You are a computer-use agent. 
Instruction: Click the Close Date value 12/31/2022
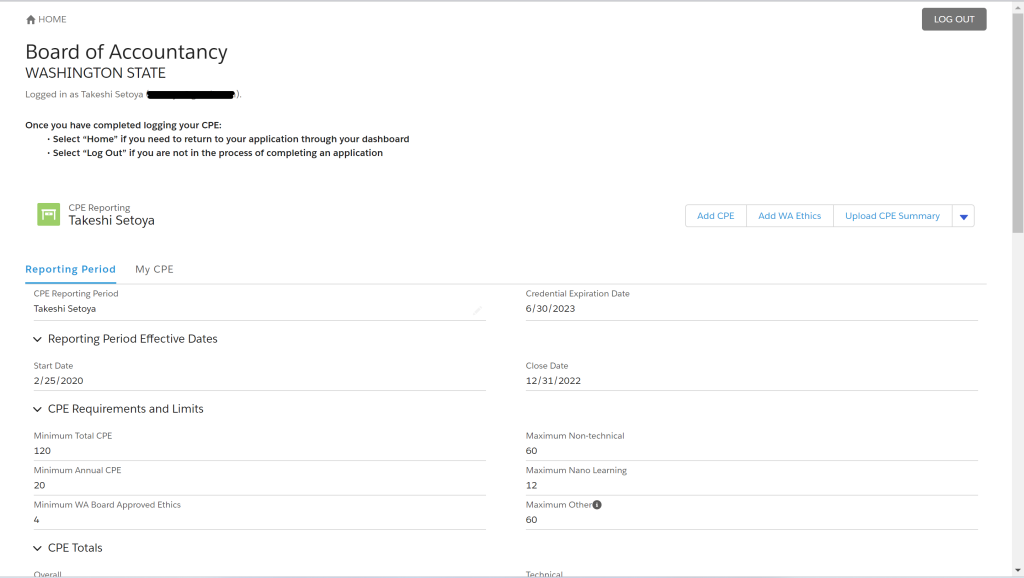553,381
